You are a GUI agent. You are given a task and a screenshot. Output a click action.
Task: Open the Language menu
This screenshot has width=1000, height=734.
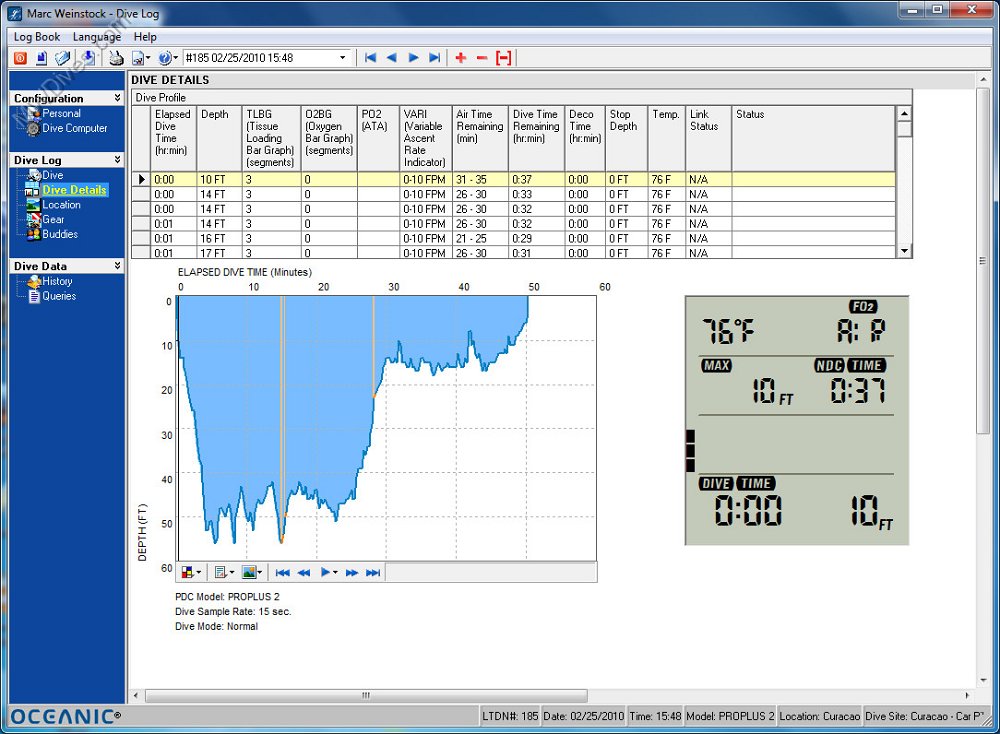(x=97, y=37)
